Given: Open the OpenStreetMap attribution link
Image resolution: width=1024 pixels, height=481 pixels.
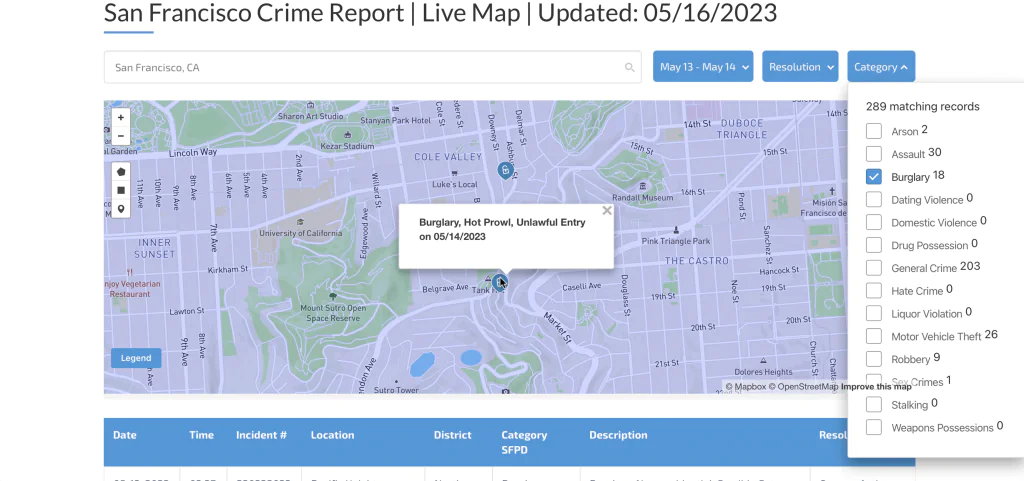Looking at the screenshot, I should pos(803,386).
